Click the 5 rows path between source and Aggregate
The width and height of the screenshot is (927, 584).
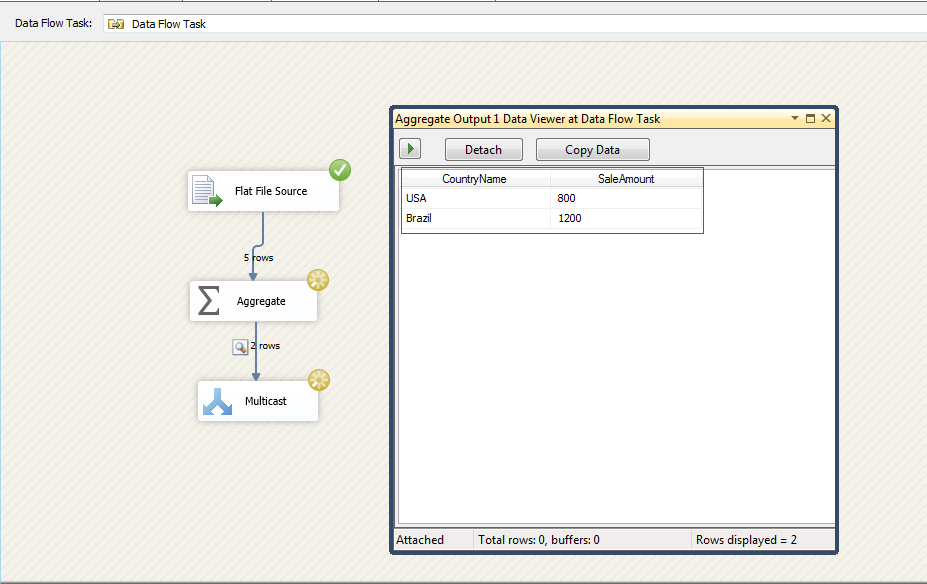[x=257, y=257]
